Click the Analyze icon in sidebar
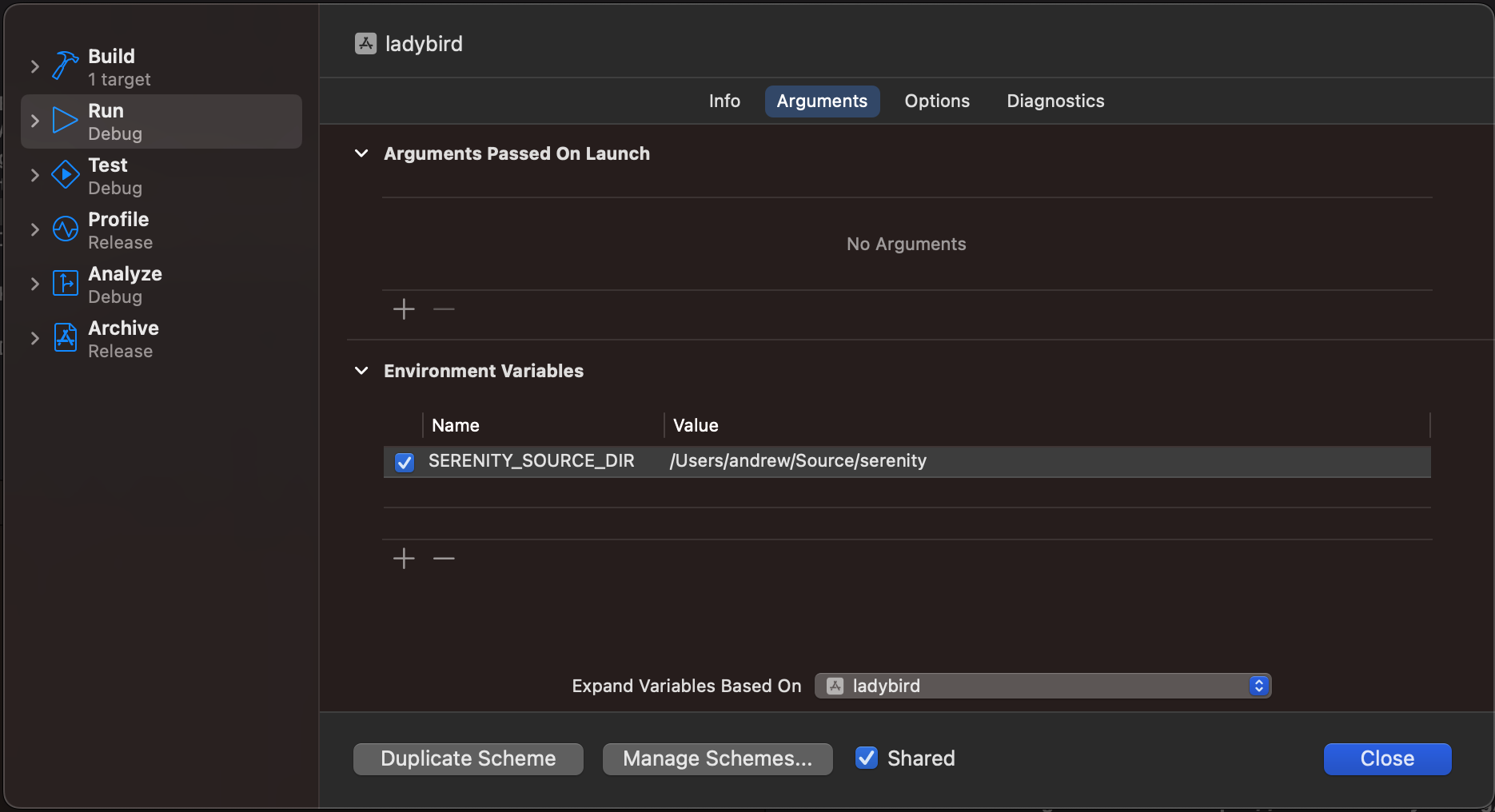Screen dimensions: 1495x812 66,283
